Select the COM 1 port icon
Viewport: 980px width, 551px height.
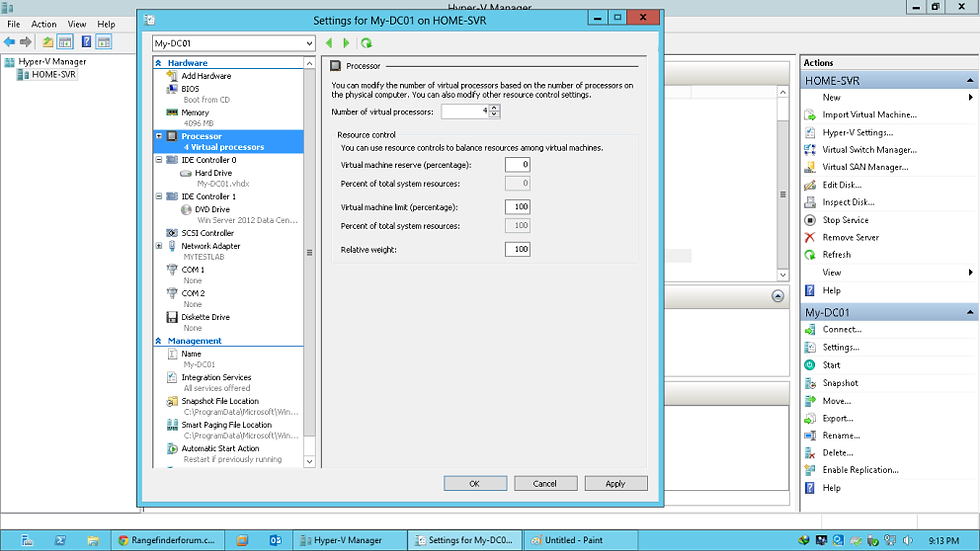tap(172, 270)
